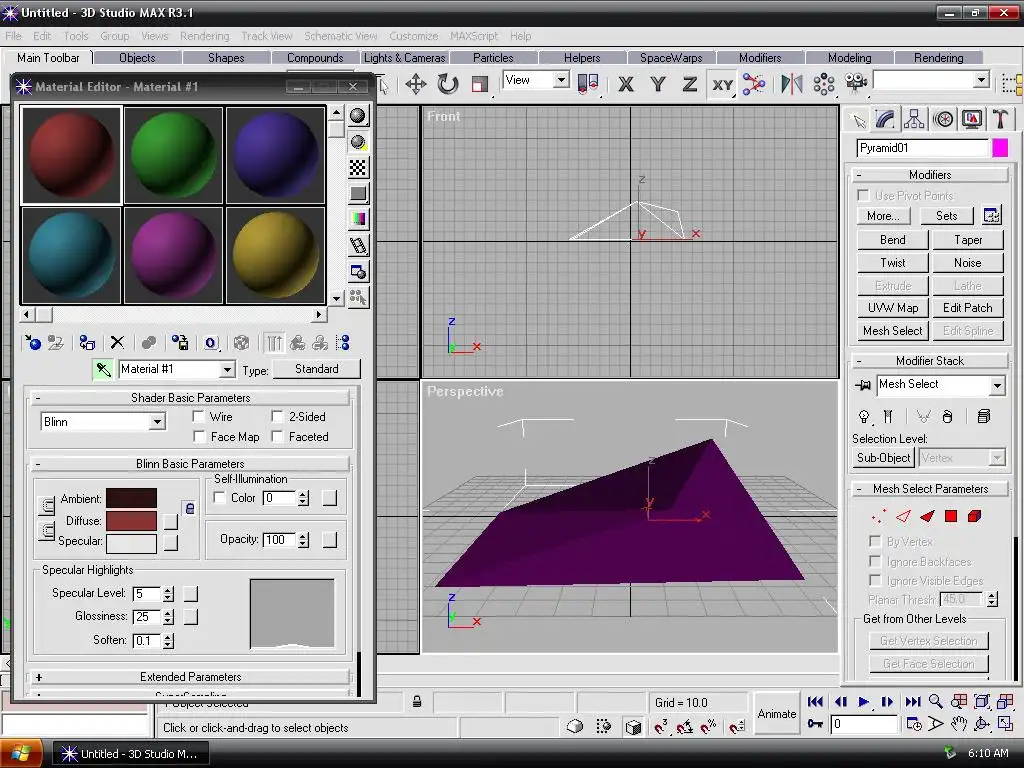This screenshot has height=768, width=1024.
Task: Enable the Face Map checkbox
Action: click(199, 437)
